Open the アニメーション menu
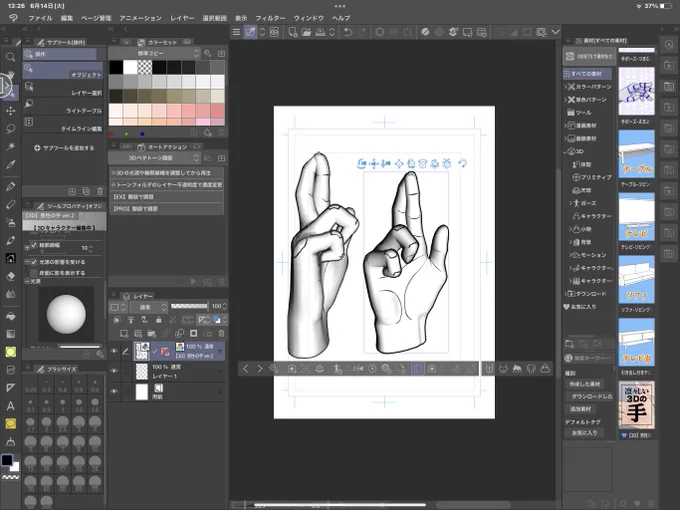The width and height of the screenshot is (680, 510). [x=141, y=18]
